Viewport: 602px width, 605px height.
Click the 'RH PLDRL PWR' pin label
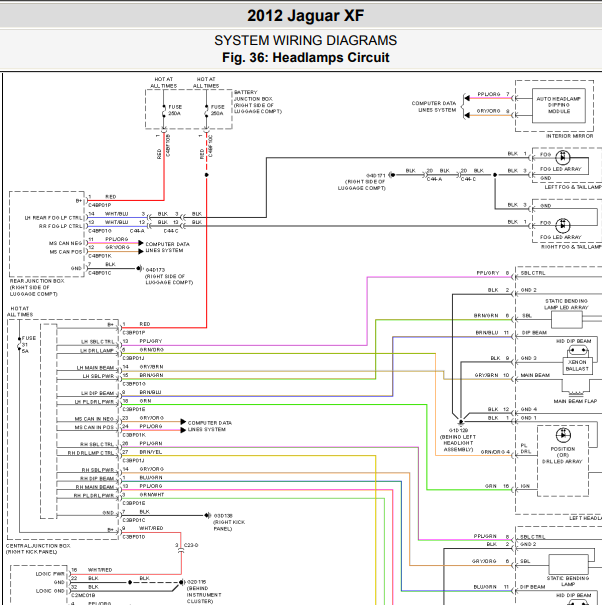94,496
